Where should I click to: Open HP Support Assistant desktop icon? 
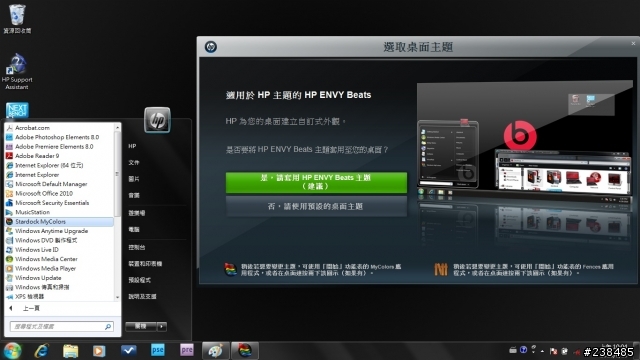[17, 72]
